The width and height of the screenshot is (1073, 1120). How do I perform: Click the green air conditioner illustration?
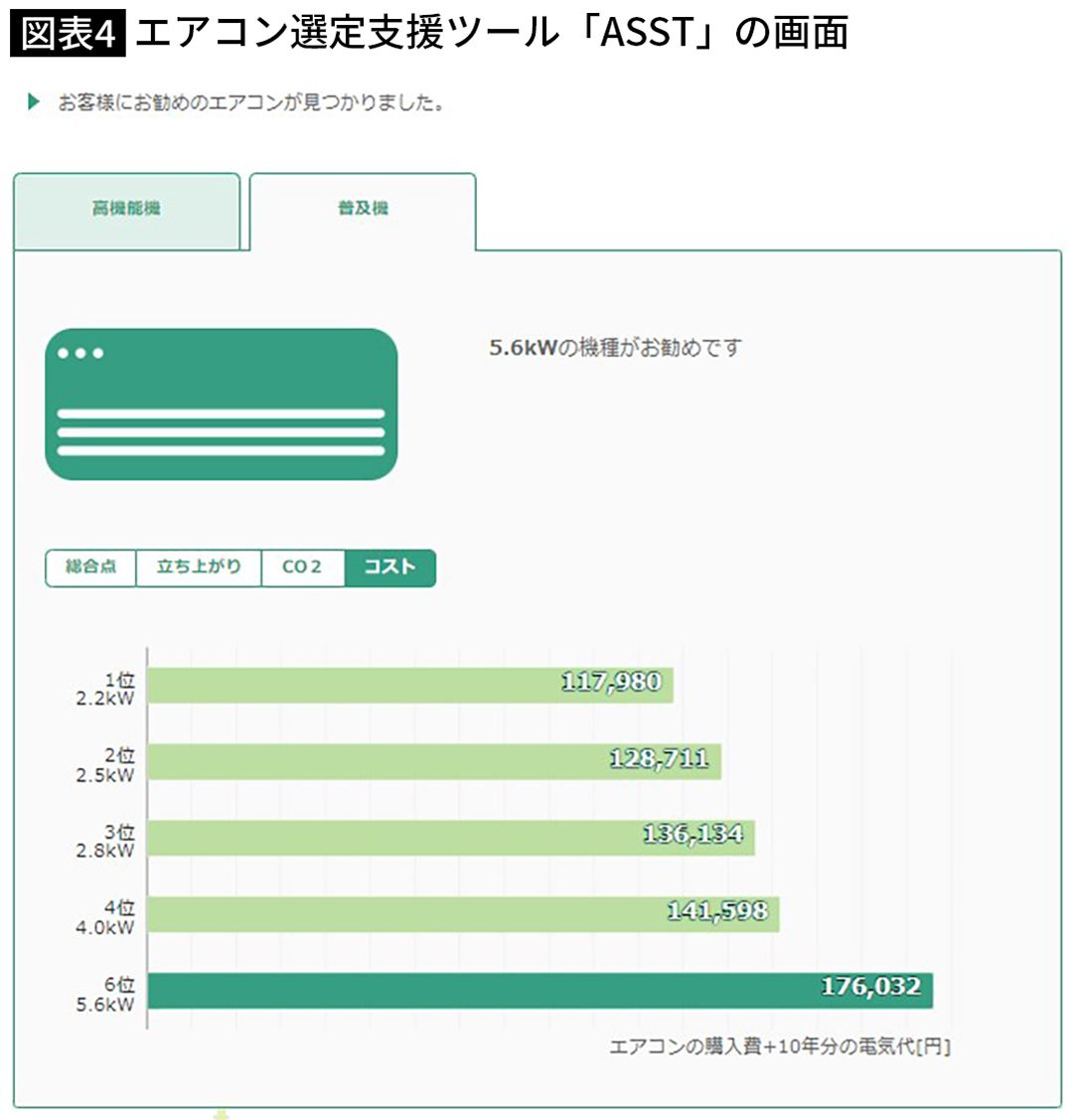[221, 404]
